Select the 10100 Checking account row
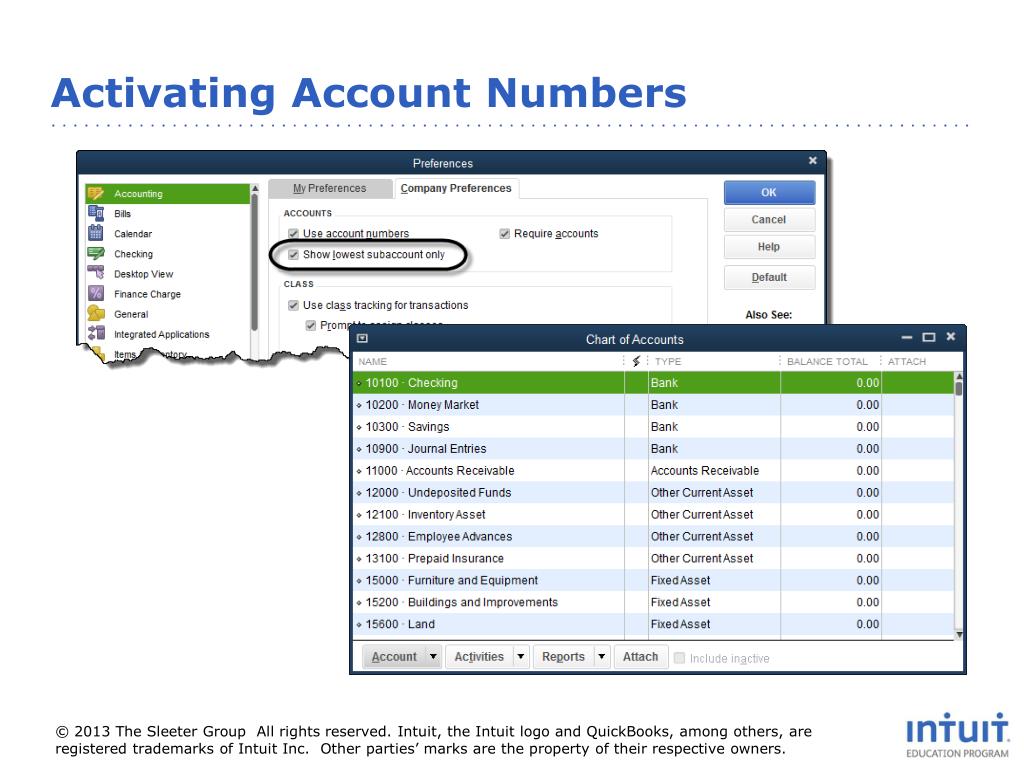1024x768 pixels. tap(653, 383)
